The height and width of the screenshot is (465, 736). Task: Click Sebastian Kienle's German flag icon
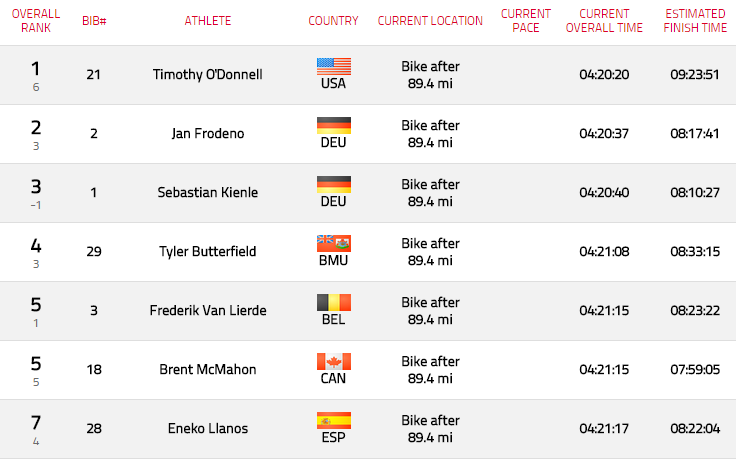click(334, 185)
